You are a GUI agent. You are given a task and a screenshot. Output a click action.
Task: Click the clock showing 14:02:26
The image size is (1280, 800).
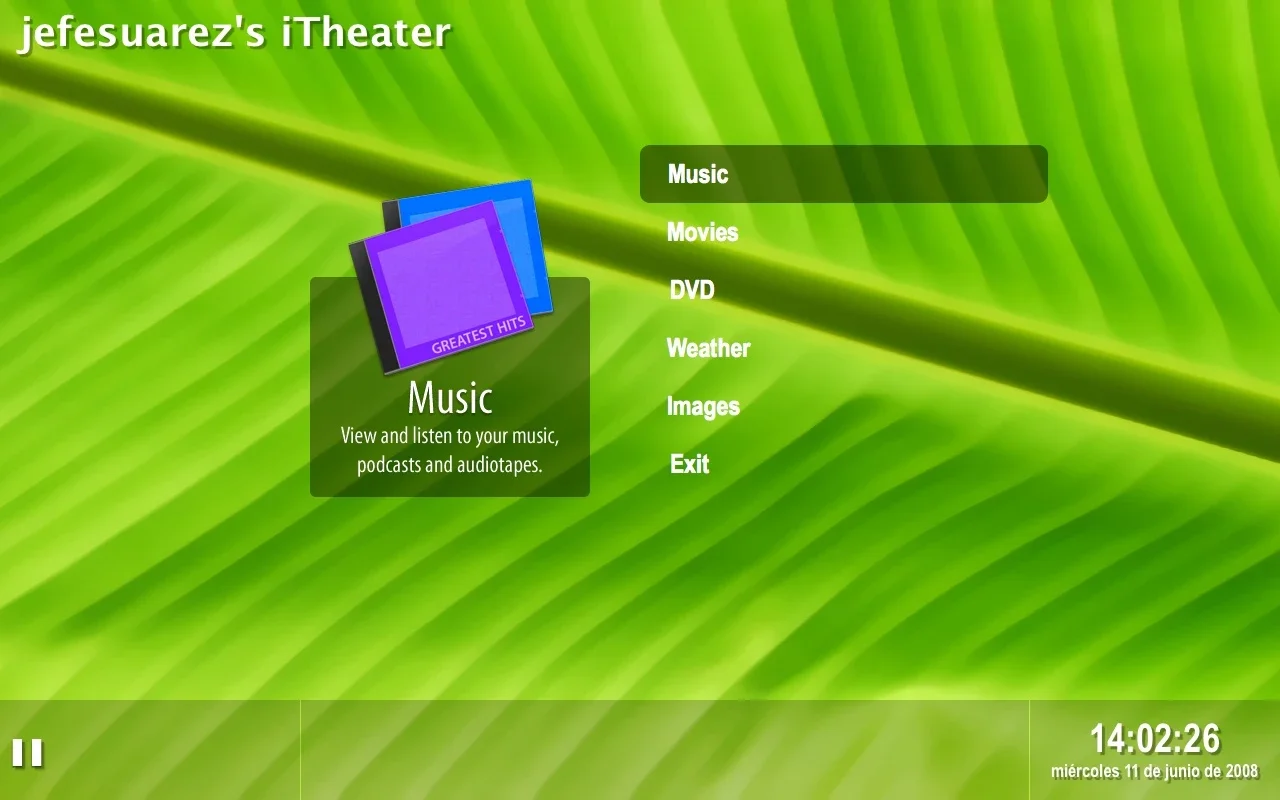pyautogui.click(x=1155, y=739)
